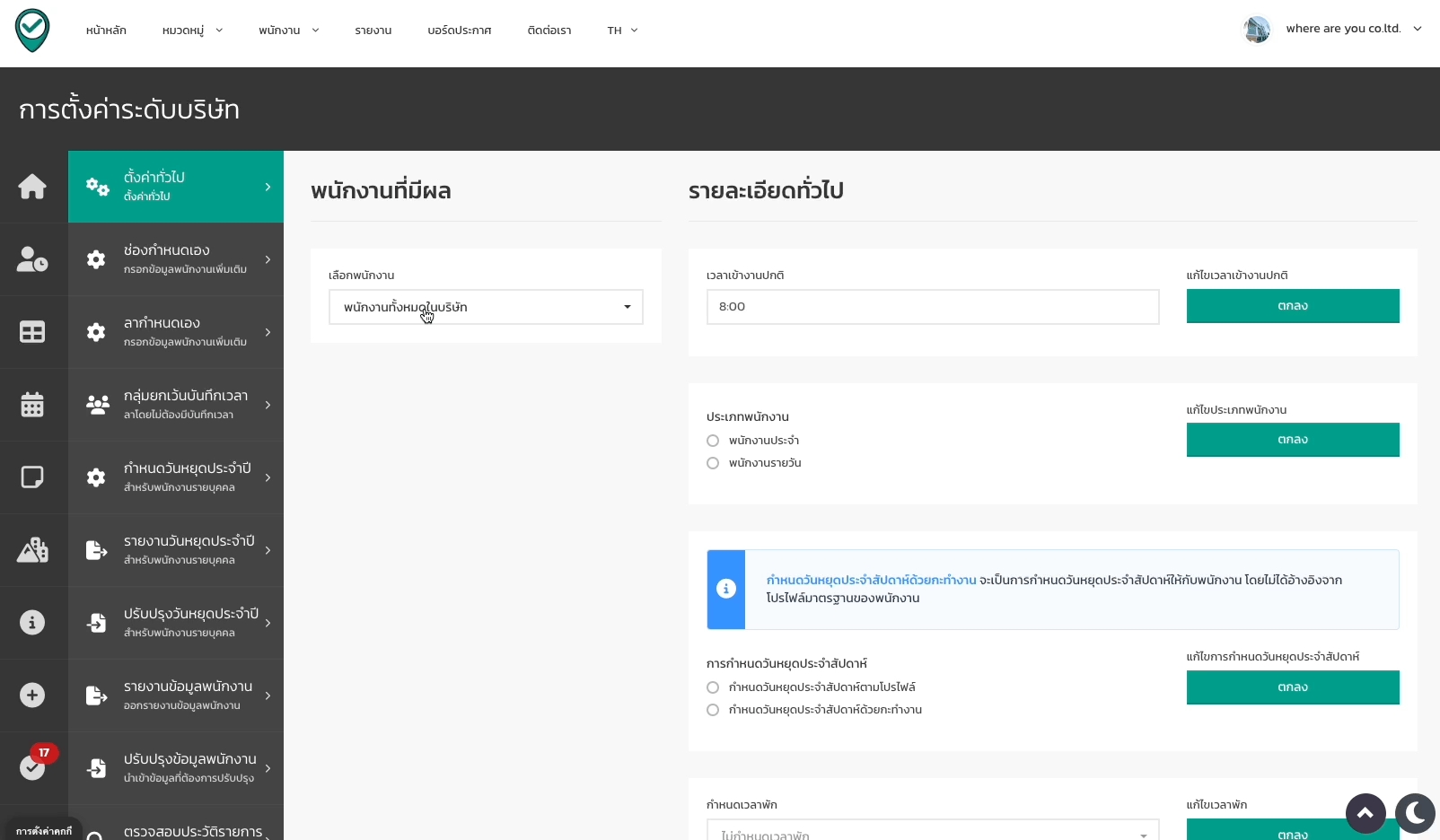Image resolution: width=1440 pixels, height=840 pixels.
Task: Select พนักงานรายวัน radio option
Action: coord(713,463)
